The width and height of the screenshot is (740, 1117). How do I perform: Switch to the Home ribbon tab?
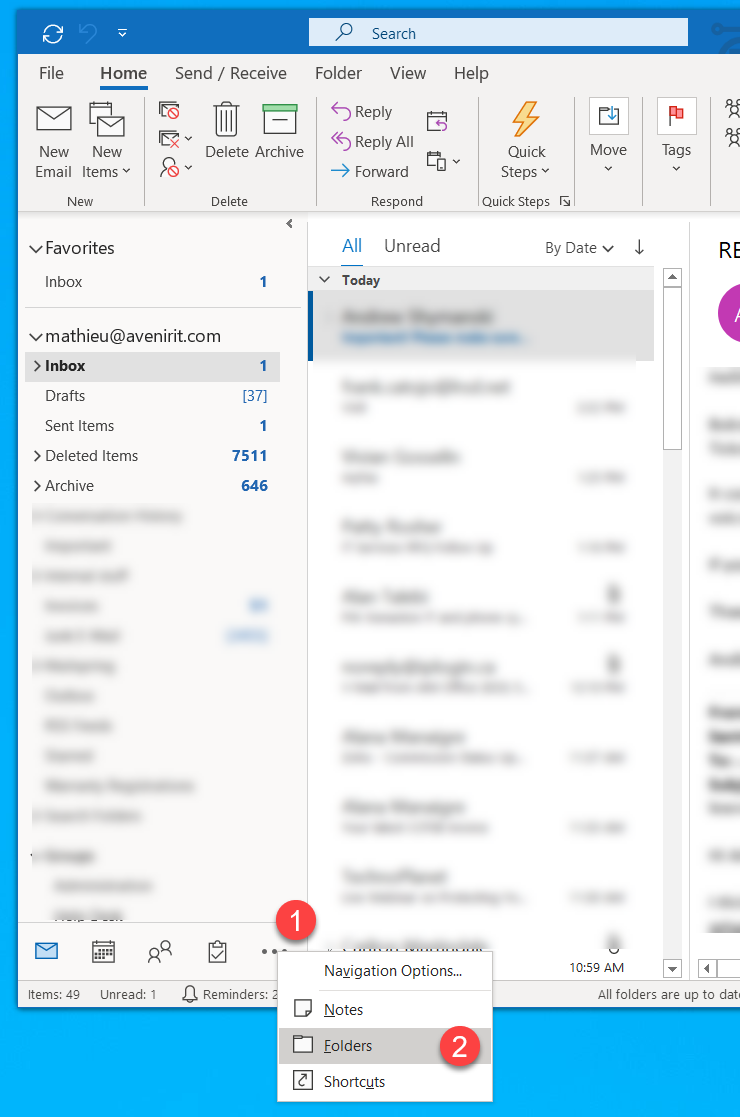123,73
